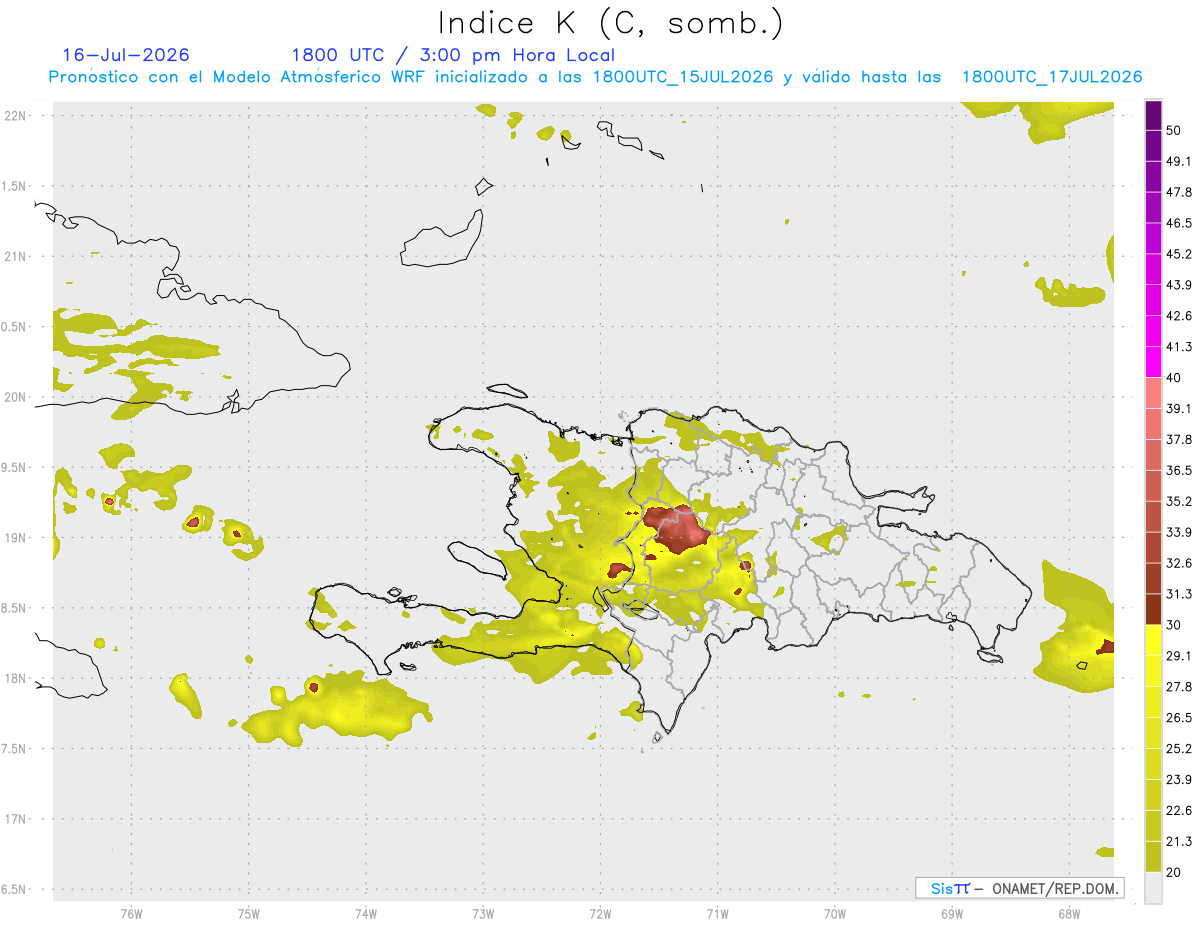Click the latitude label "17N"

point(15,819)
